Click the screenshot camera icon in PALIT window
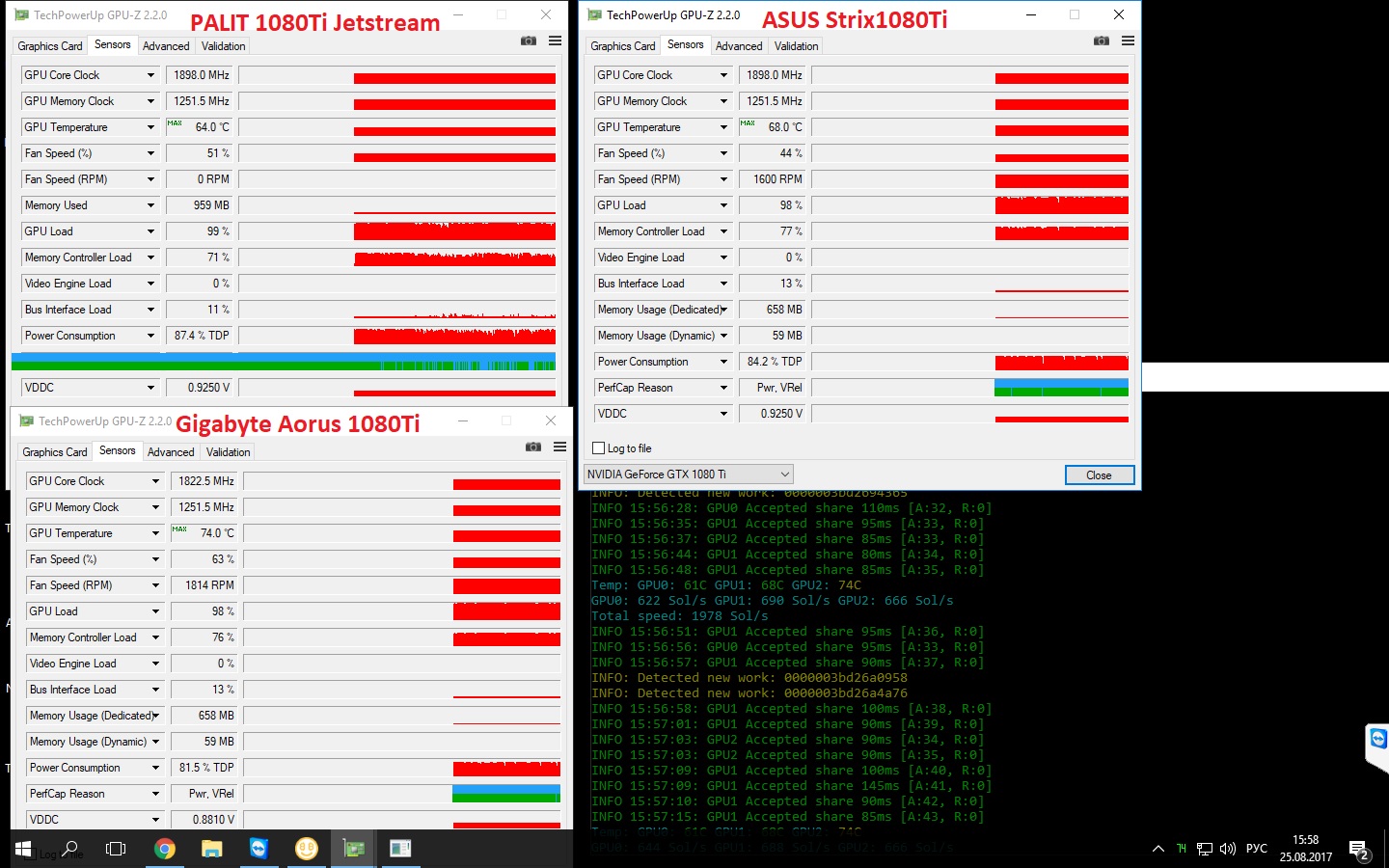 click(529, 41)
